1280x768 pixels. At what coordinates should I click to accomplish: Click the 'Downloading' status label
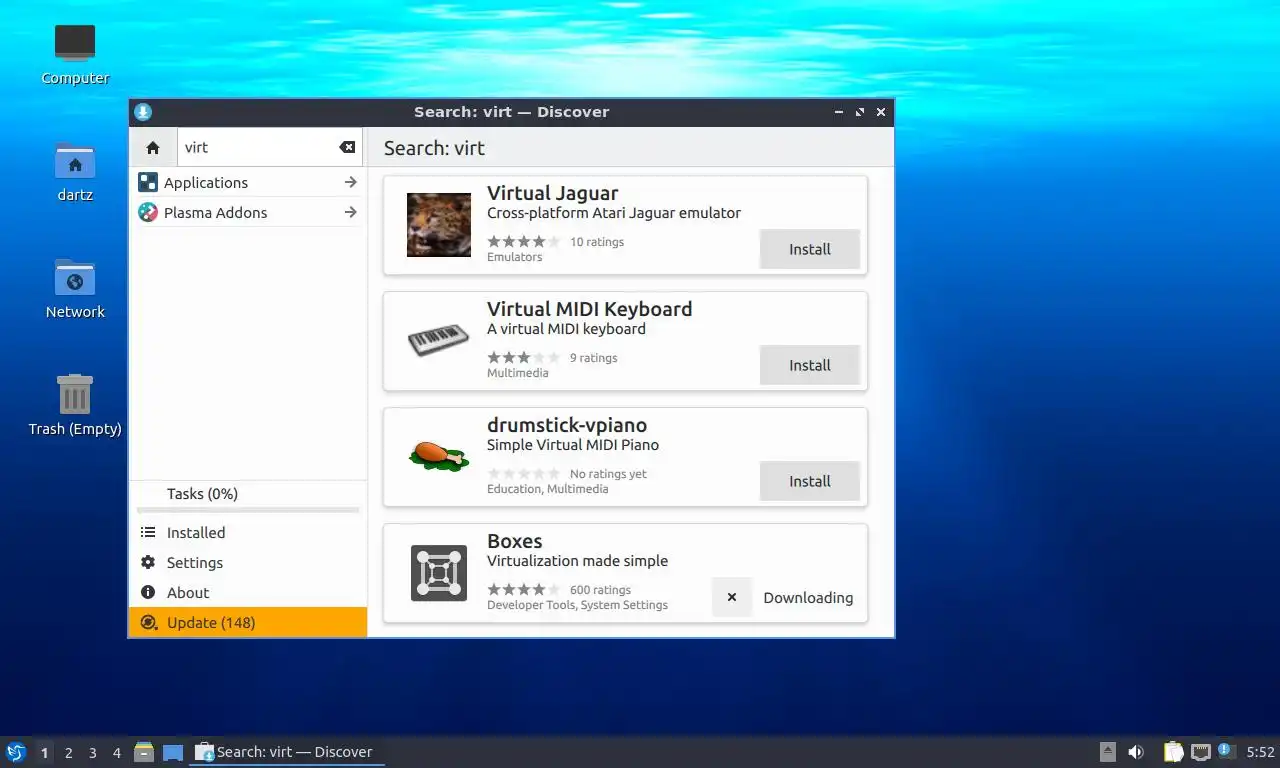tap(808, 597)
